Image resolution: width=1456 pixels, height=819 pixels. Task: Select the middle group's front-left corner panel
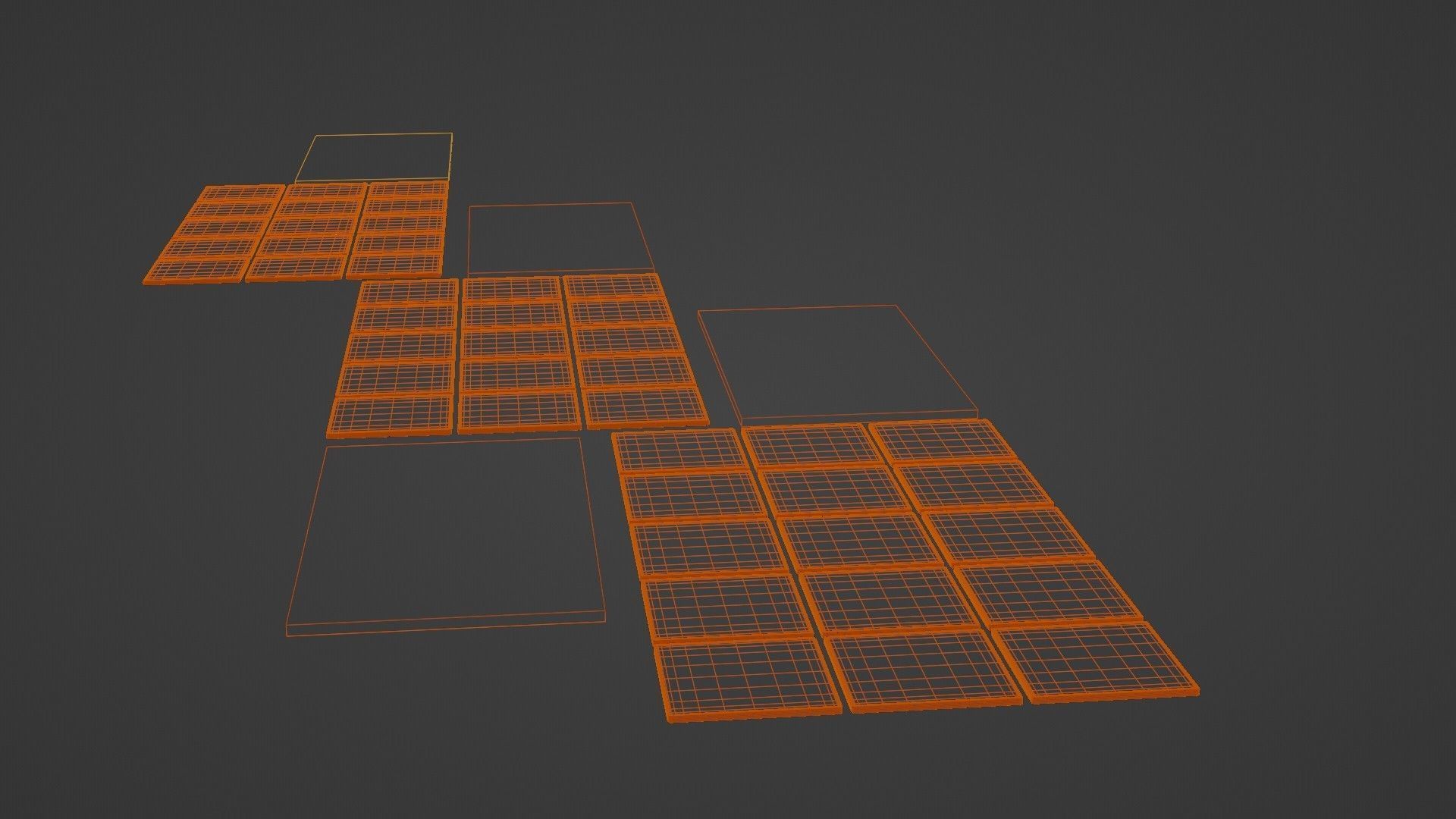pyautogui.click(x=391, y=415)
